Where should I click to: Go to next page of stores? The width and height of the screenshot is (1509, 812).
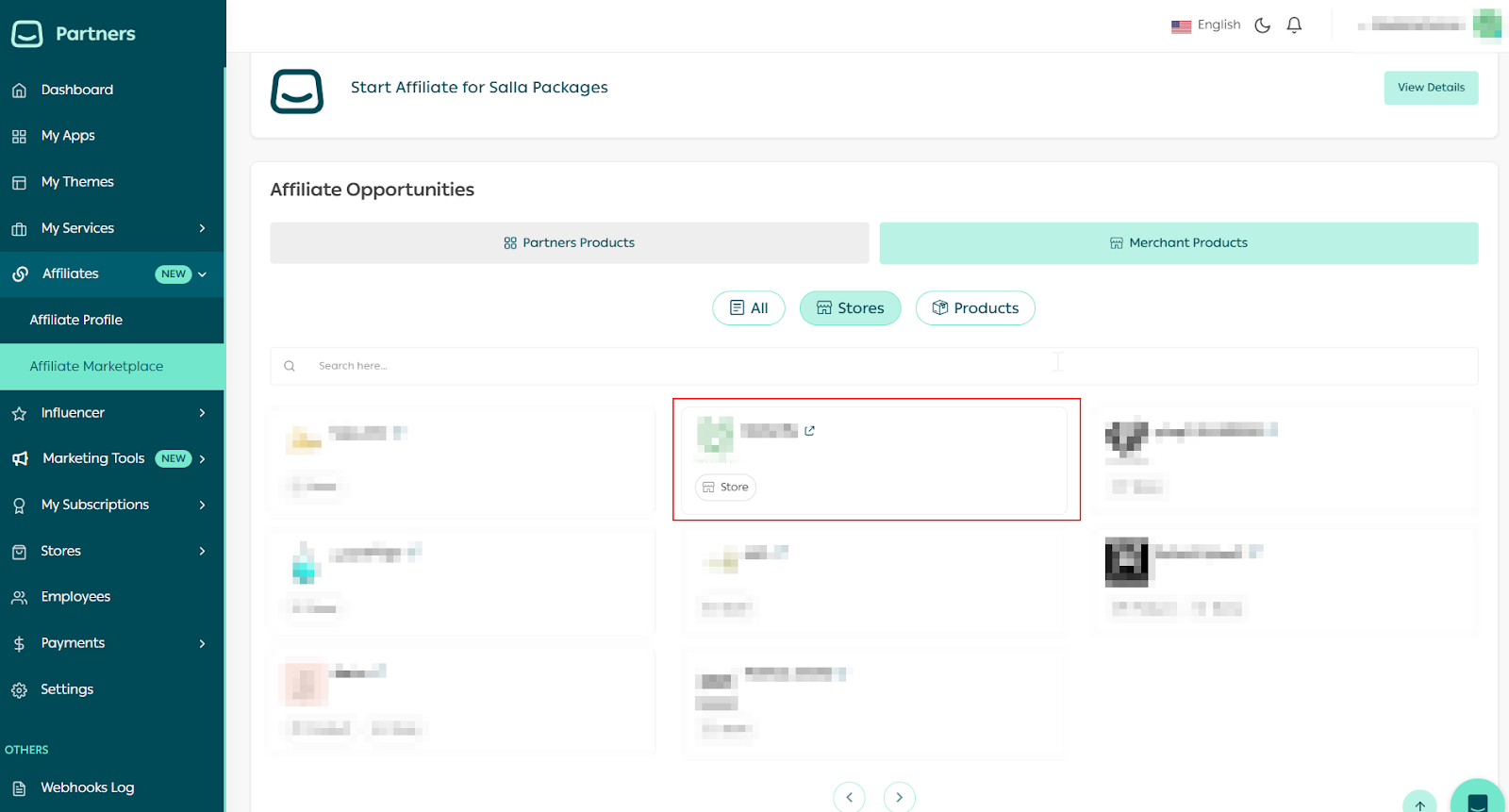(x=899, y=797)
